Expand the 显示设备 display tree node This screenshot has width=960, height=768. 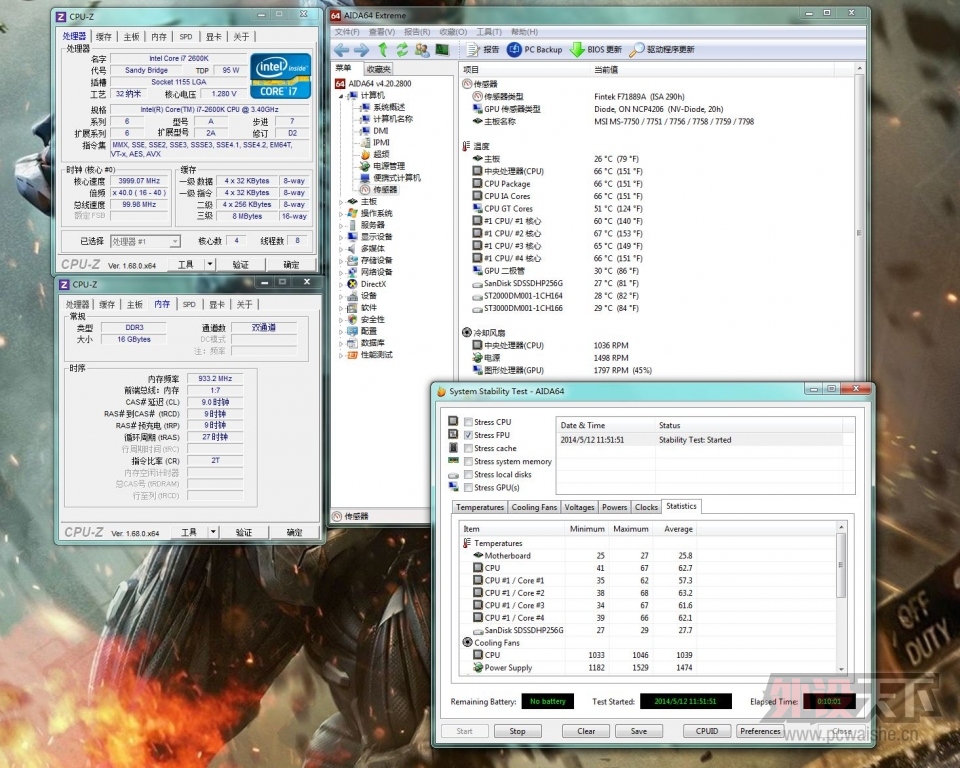click(342, 237)
